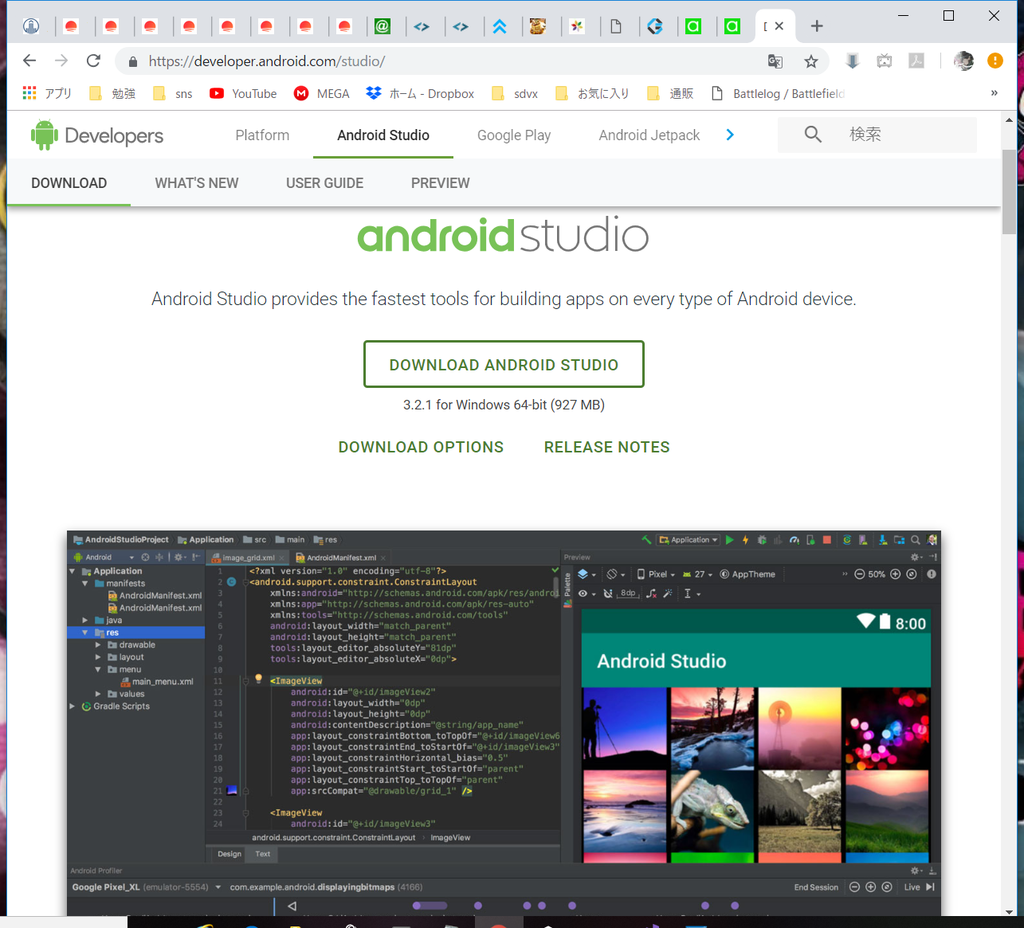Click the scrollbar down arrow
This screenshot has width=1024, height=928.
(x=1009, y=912)
